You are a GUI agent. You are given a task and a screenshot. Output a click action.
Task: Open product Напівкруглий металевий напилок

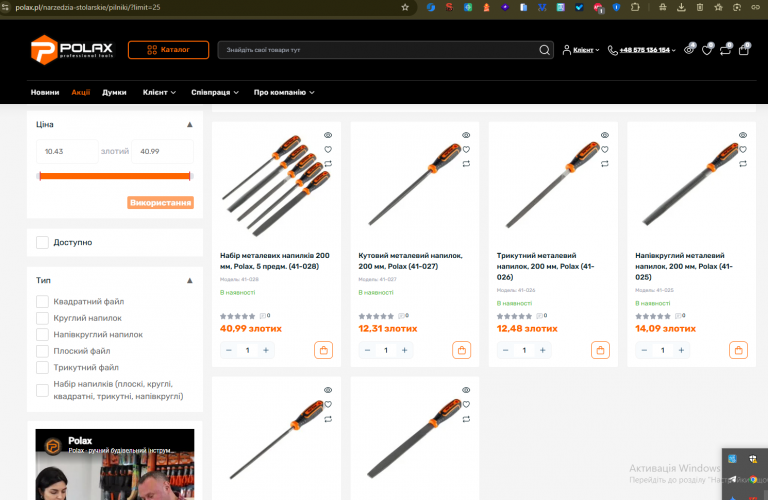click(x=684, y=266)
